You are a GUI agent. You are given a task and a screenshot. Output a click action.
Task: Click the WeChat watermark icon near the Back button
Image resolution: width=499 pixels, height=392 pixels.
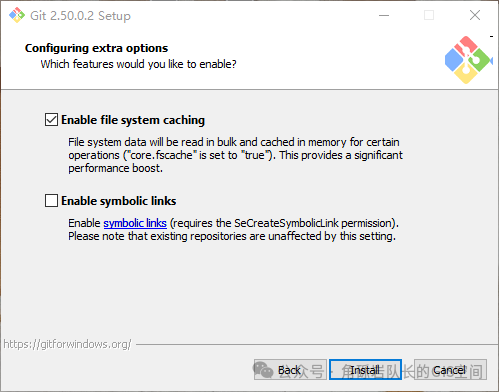(x=263, y=370)
